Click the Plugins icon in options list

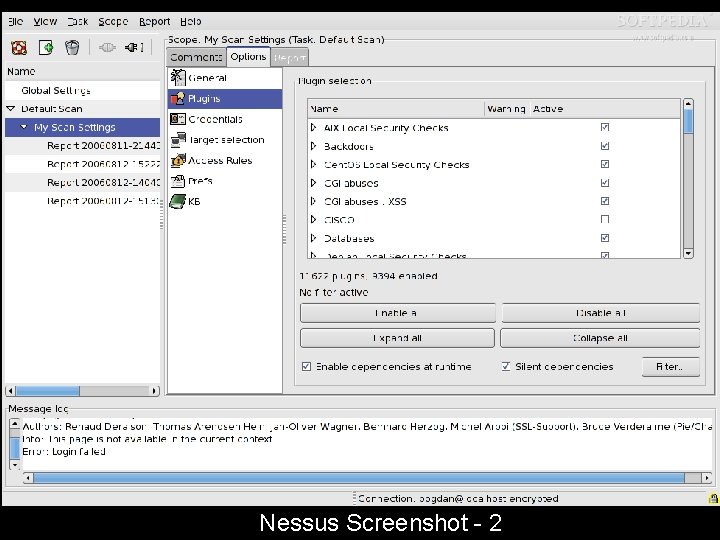(x=178, y=98)
